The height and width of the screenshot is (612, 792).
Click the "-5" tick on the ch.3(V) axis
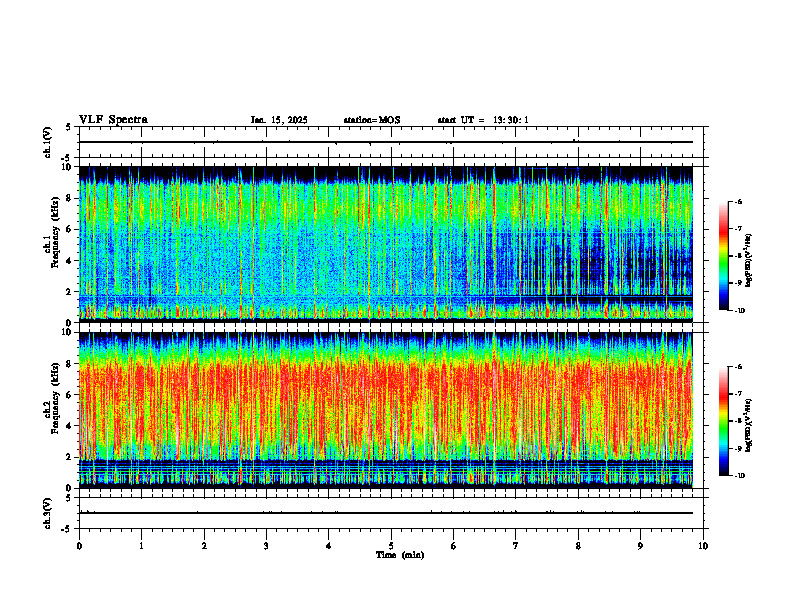(68, 529)
